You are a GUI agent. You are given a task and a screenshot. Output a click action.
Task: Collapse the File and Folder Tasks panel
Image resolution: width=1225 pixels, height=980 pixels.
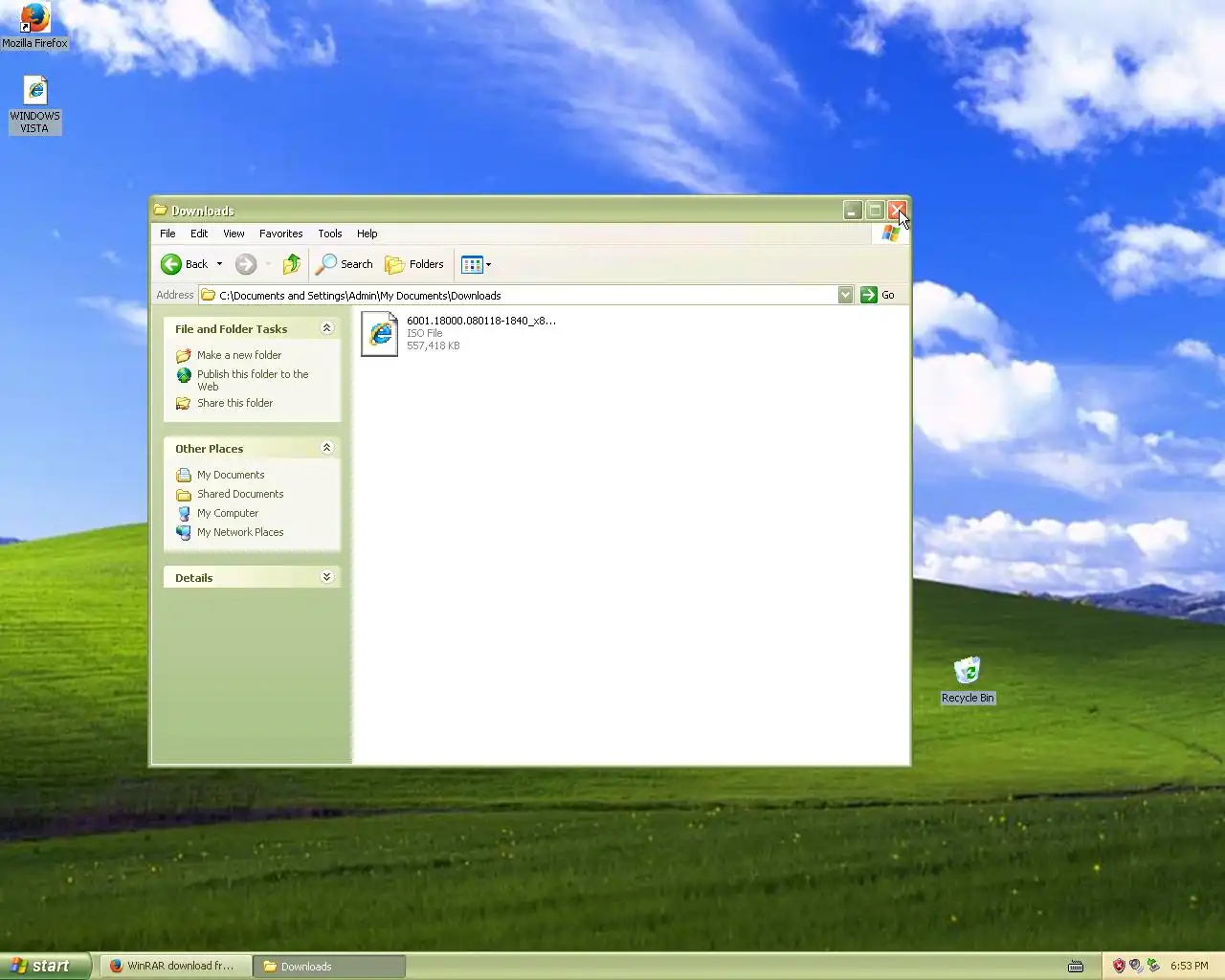click(326, 328)
